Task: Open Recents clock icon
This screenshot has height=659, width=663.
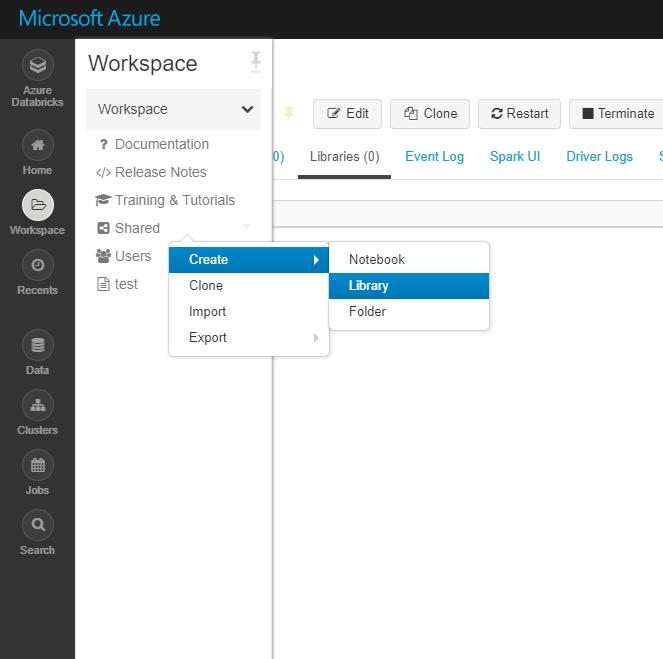Action: coord(38,265)
